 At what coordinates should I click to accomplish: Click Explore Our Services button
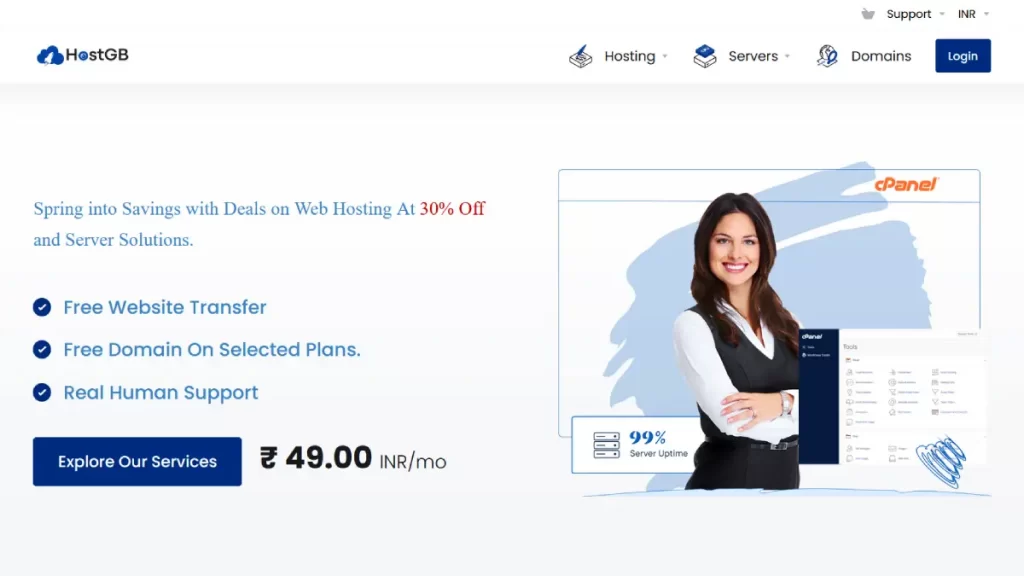137,462
